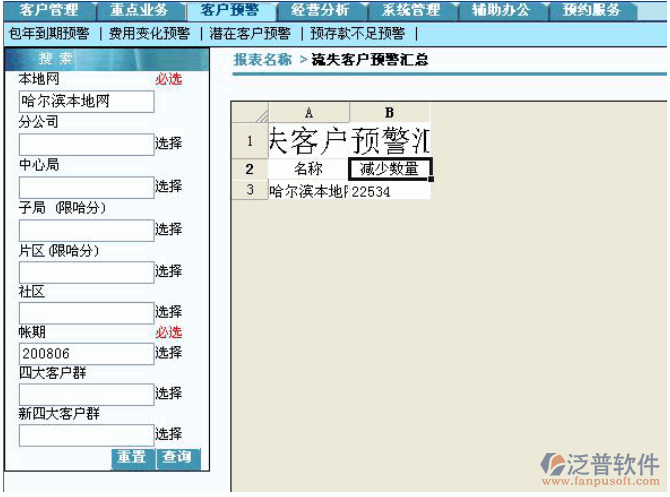Click the select-all corner of the spreadsheet
The height and width of the screenshot is (497, 670).
249,112
